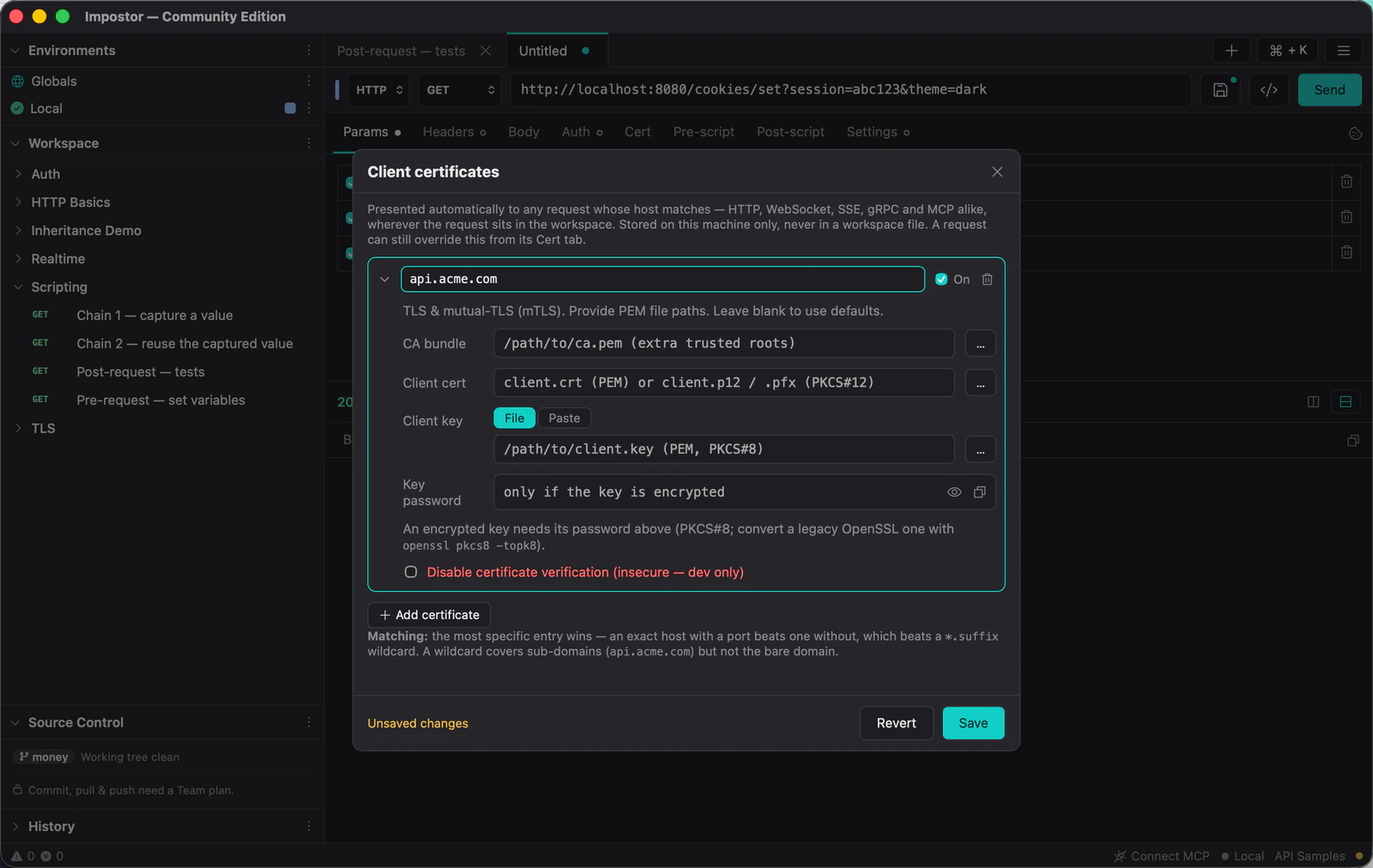Open History section options menu

(309, 826)
